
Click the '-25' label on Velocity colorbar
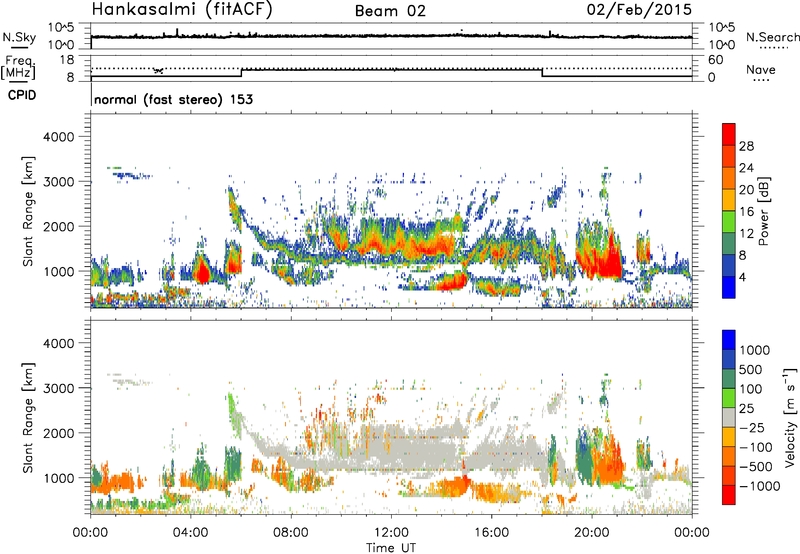751,428
